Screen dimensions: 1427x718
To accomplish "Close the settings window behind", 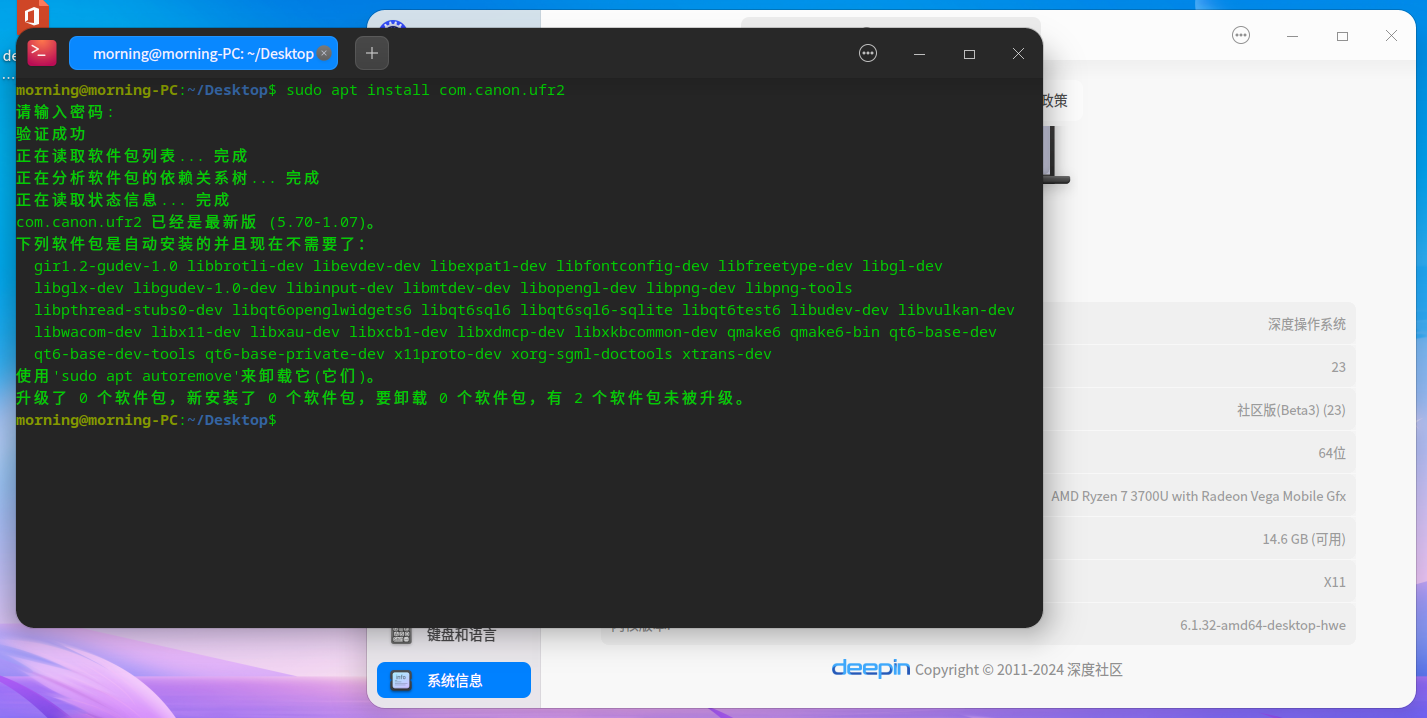I will (x=1391, y=35).
